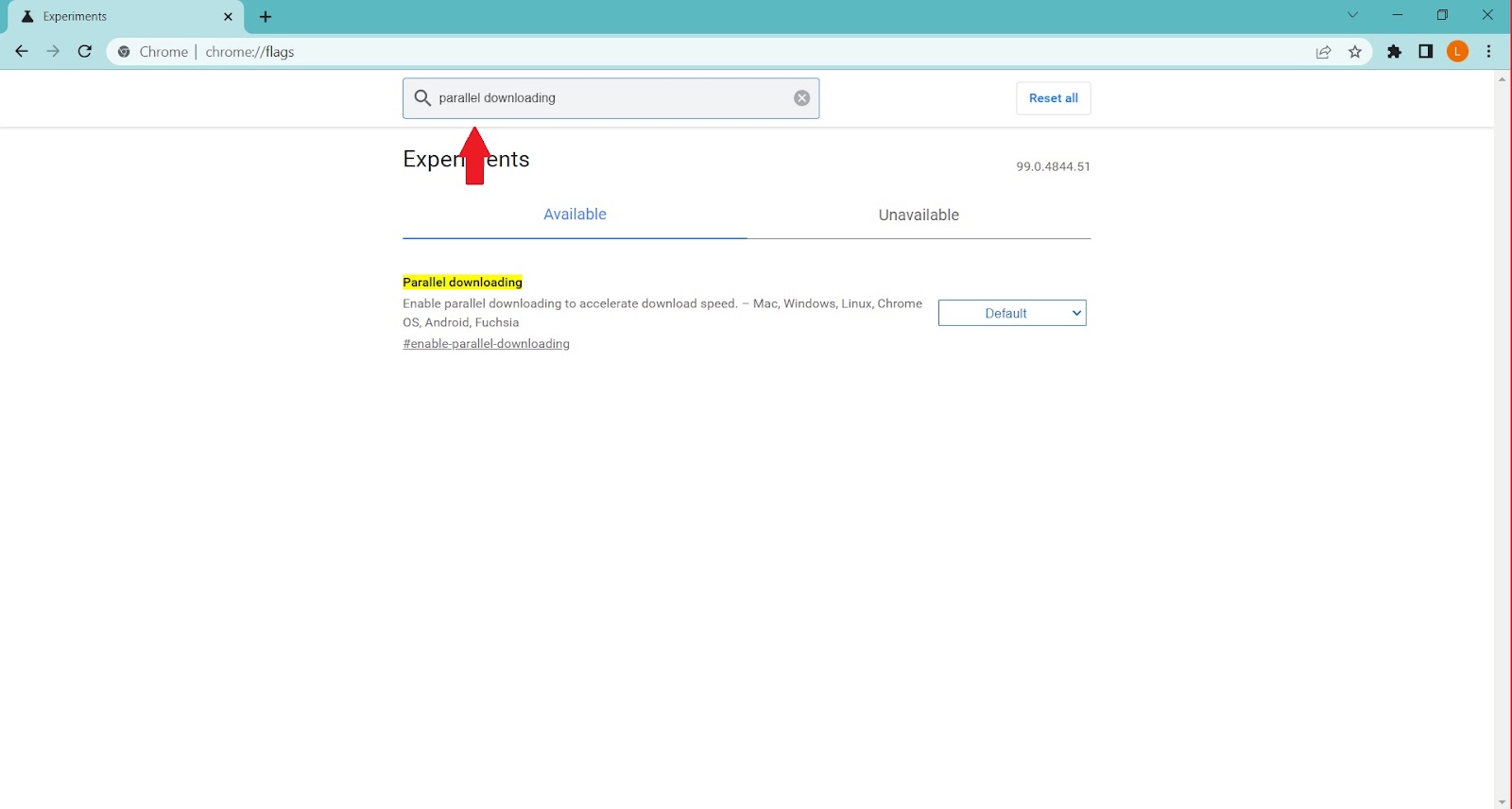Bookmark this page with the star icon
The image size is (1512, 809).
[1355, 52]
